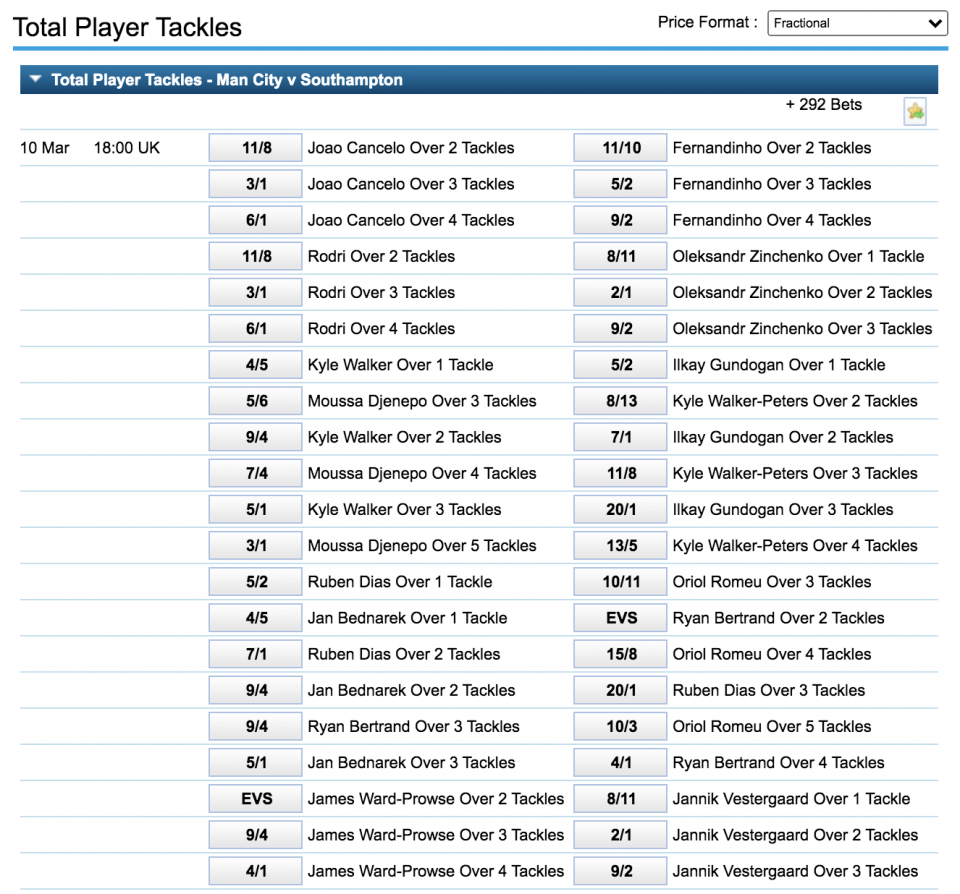Image resolution: width=960 pixels, height=894 pixels.
Task: Choose 20/1 Ilkay Gundogan Over 3 Tackles
Action: 620,509
